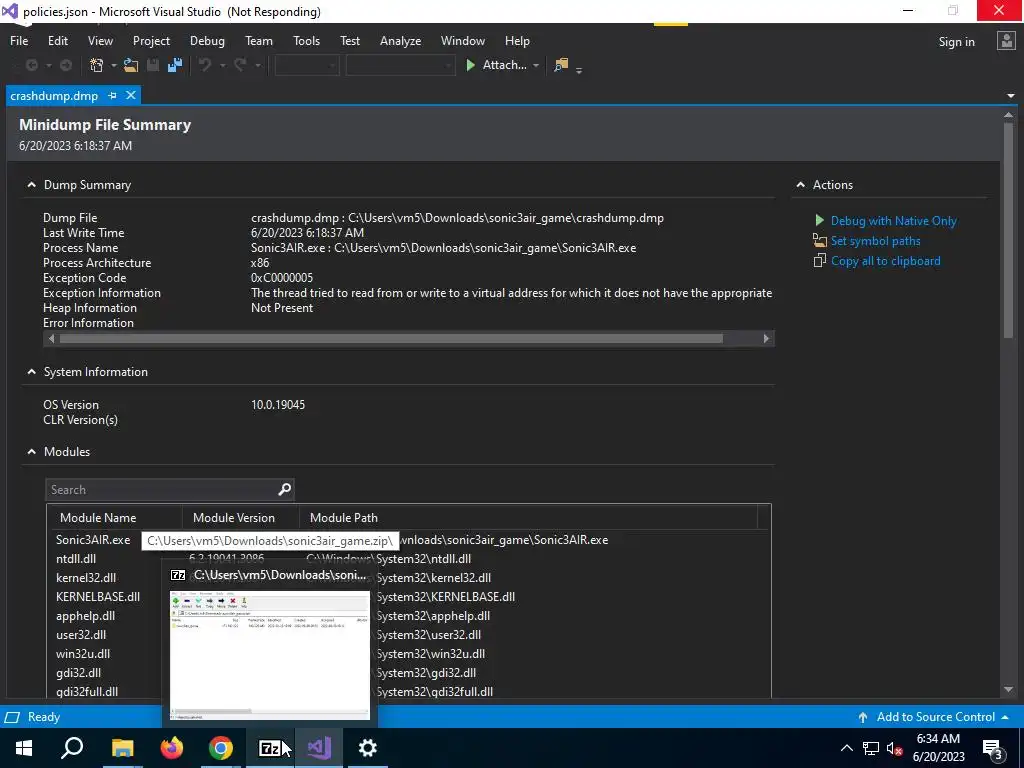Screen dimensions: 1024x768
Task: Open toolbar overflow options arrow
Action: (579, 69)
